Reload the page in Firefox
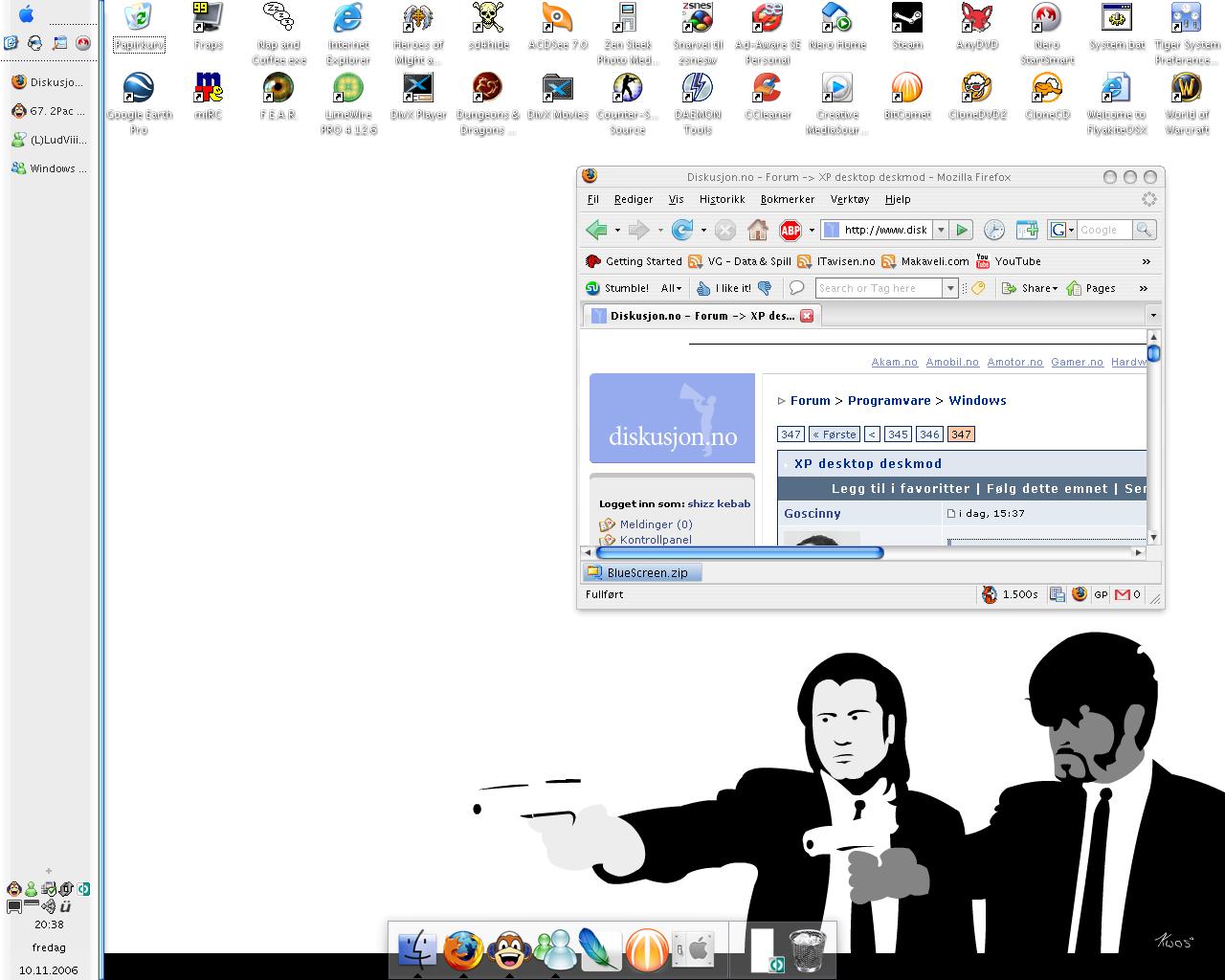The height and width of the screenshot is (980, 1225). [x=682, y=230]
